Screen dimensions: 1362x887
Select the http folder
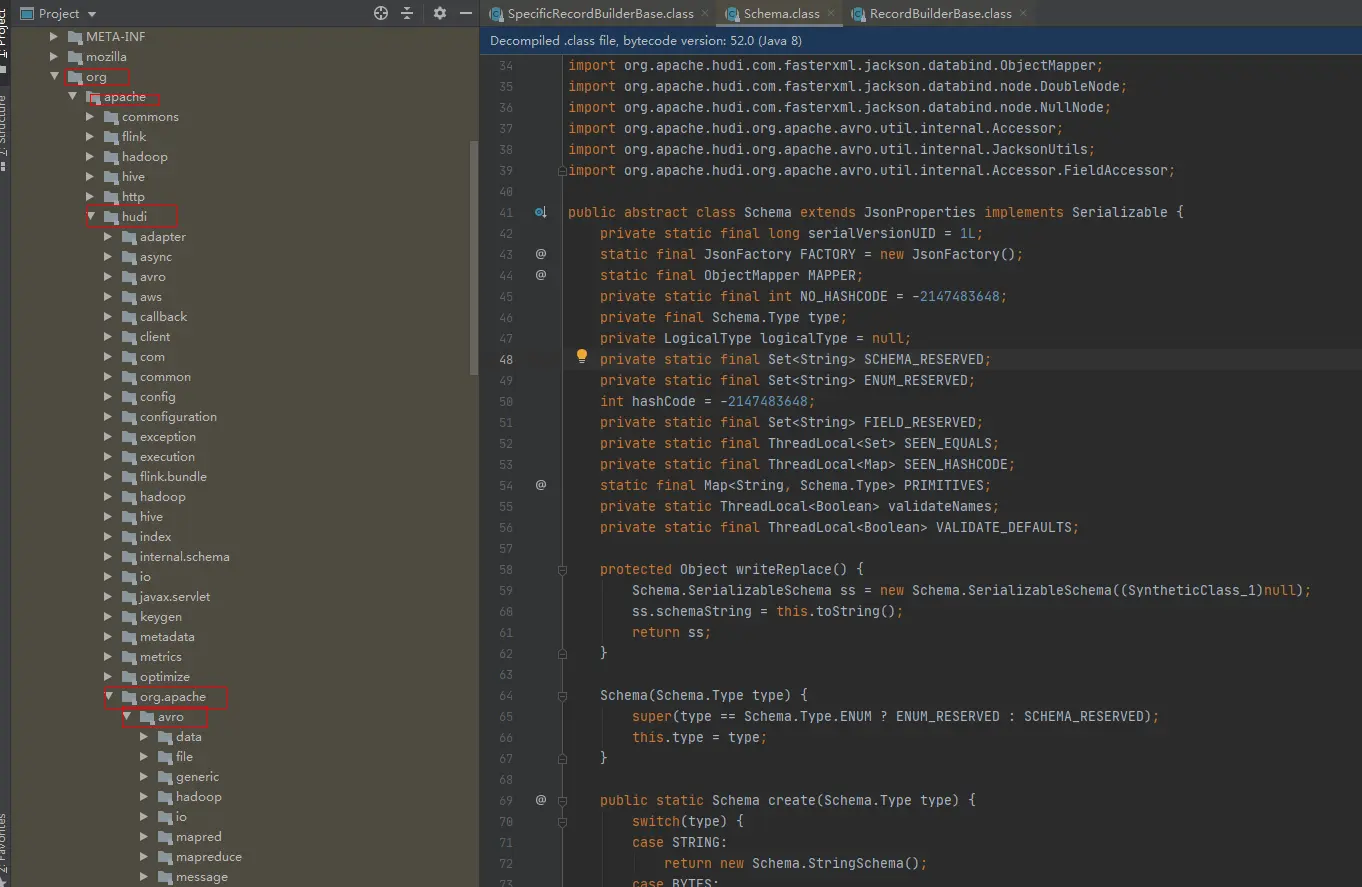coord(133,197)
